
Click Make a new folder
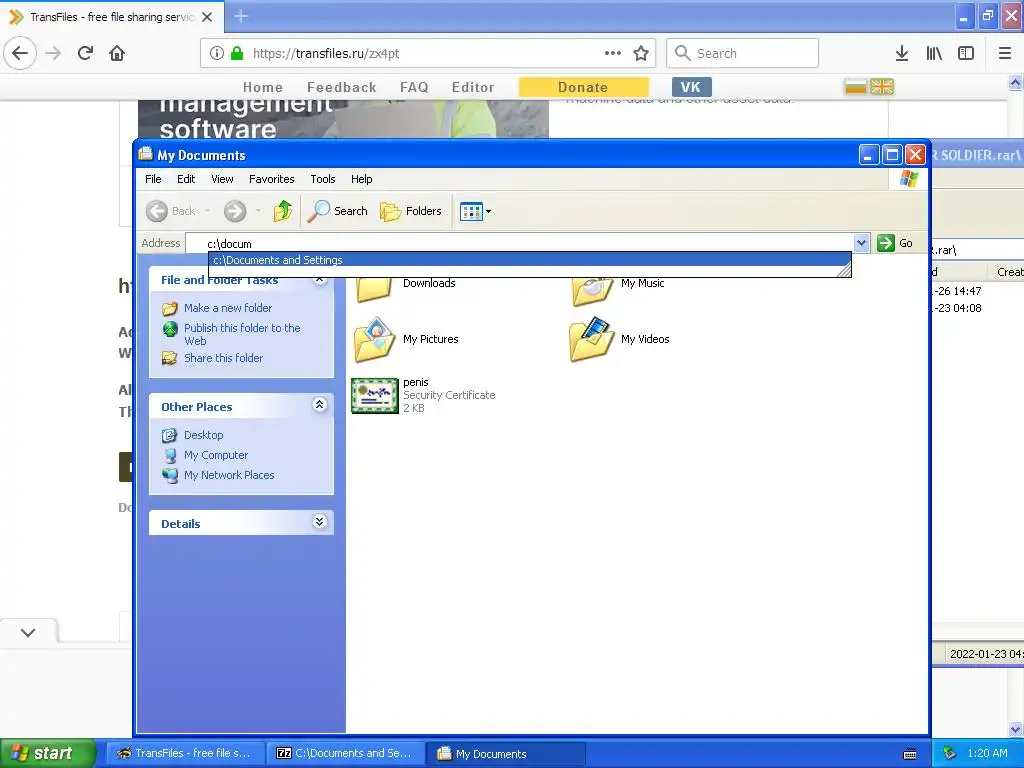coord(228,308)
